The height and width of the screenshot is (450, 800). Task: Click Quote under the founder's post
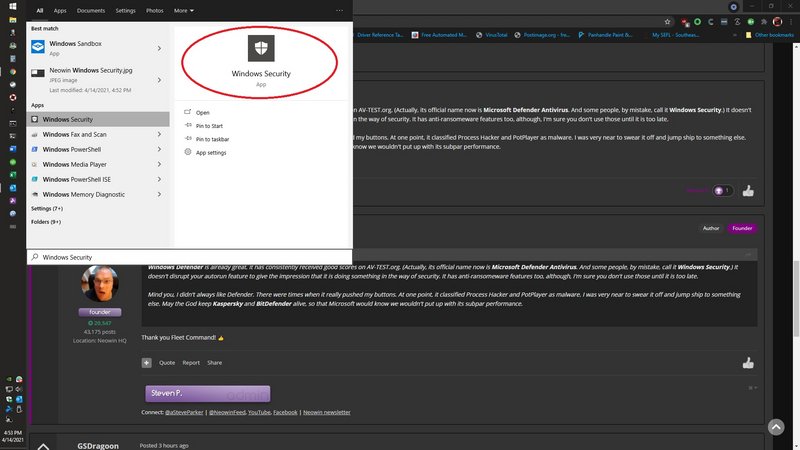tap(167, 363)
